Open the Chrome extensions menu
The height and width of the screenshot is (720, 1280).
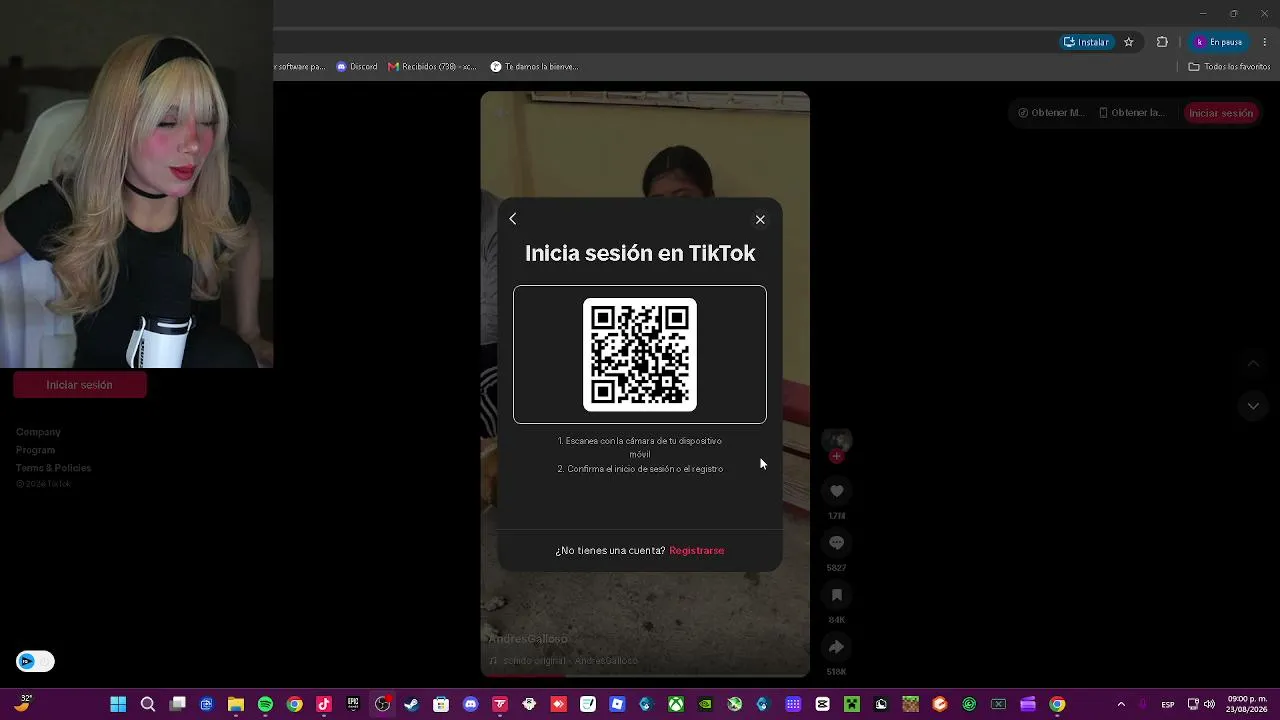click(x=1162, y=42)
